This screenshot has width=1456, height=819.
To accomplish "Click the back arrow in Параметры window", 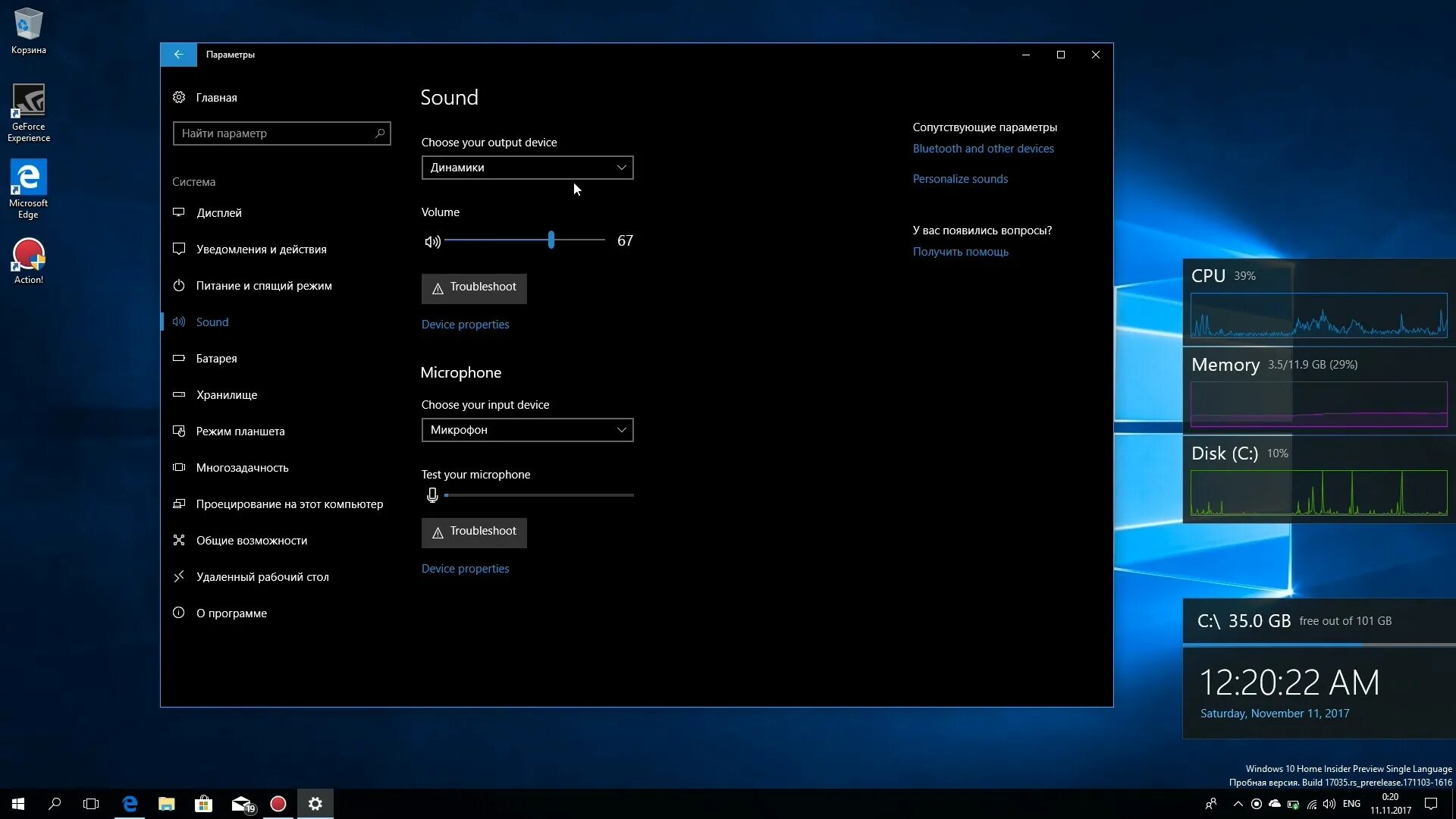I will pyautogui.click(x=179, y=54).
